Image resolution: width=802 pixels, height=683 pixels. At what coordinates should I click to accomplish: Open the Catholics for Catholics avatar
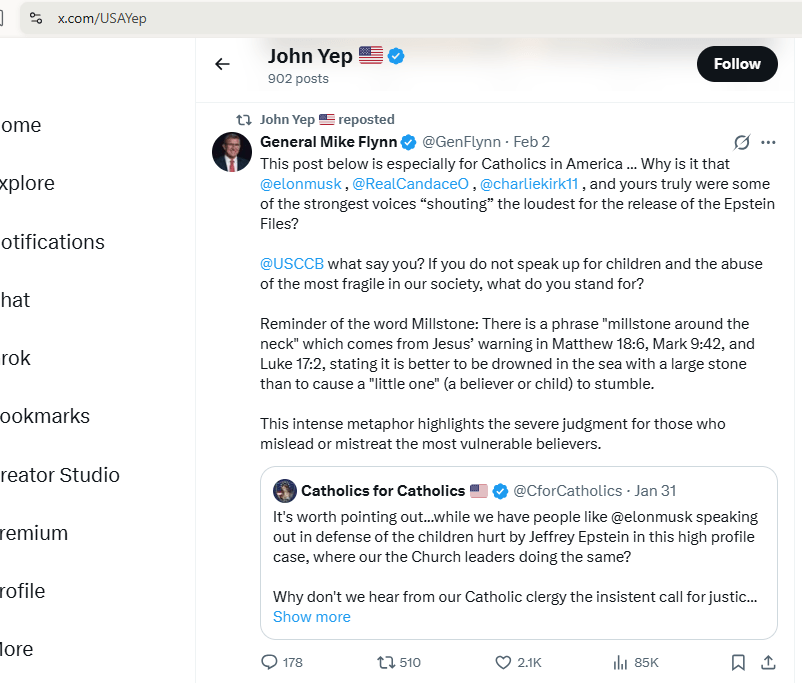pyautogui.click(x=284, y=490)
